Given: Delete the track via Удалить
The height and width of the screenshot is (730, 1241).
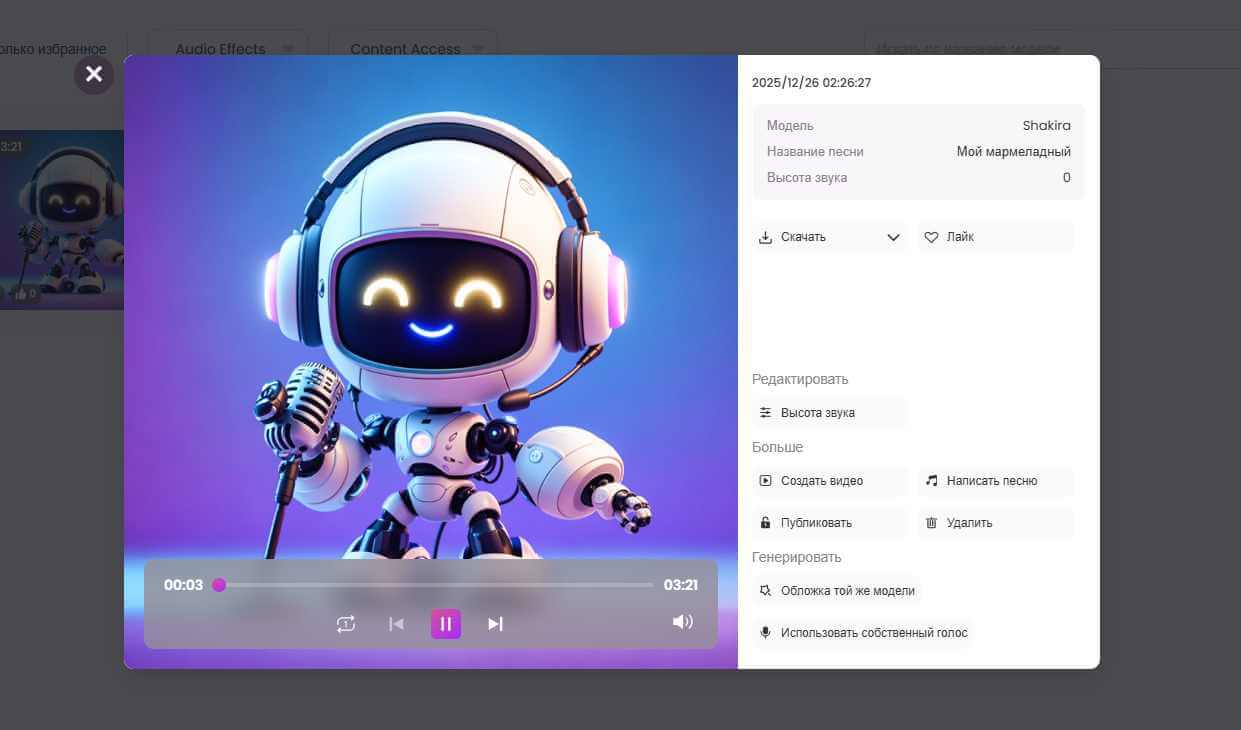Looking at the screenshot, I should (995, 523).
